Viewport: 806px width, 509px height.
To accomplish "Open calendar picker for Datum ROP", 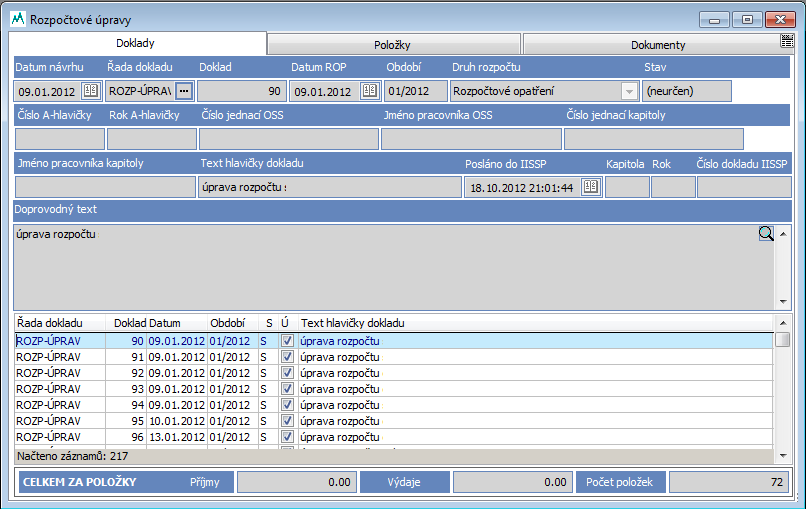I will point(369,91).
